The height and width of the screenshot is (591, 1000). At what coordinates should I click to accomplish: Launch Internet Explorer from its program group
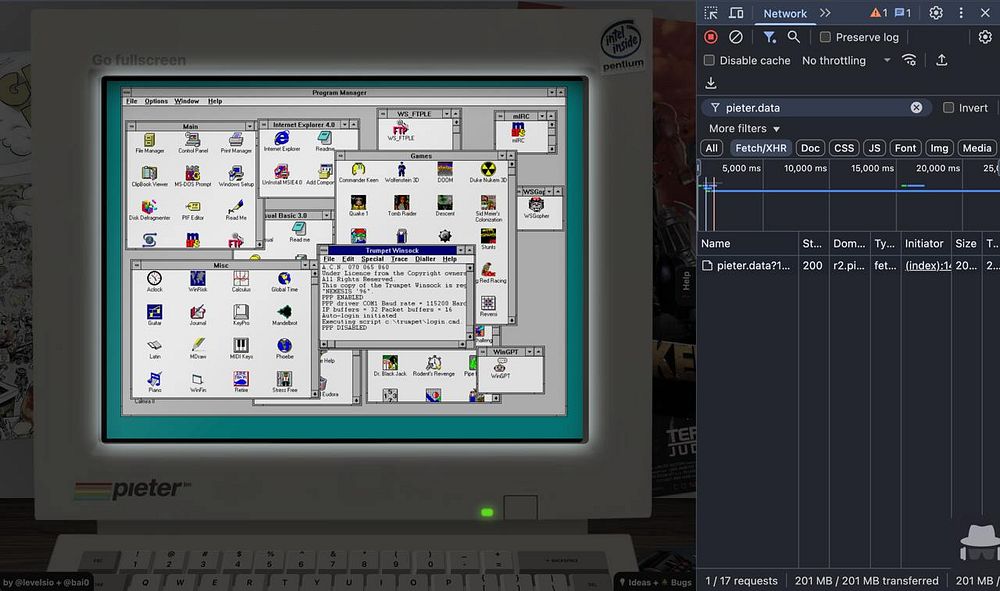pyautogui.click(x=282, y=138)
